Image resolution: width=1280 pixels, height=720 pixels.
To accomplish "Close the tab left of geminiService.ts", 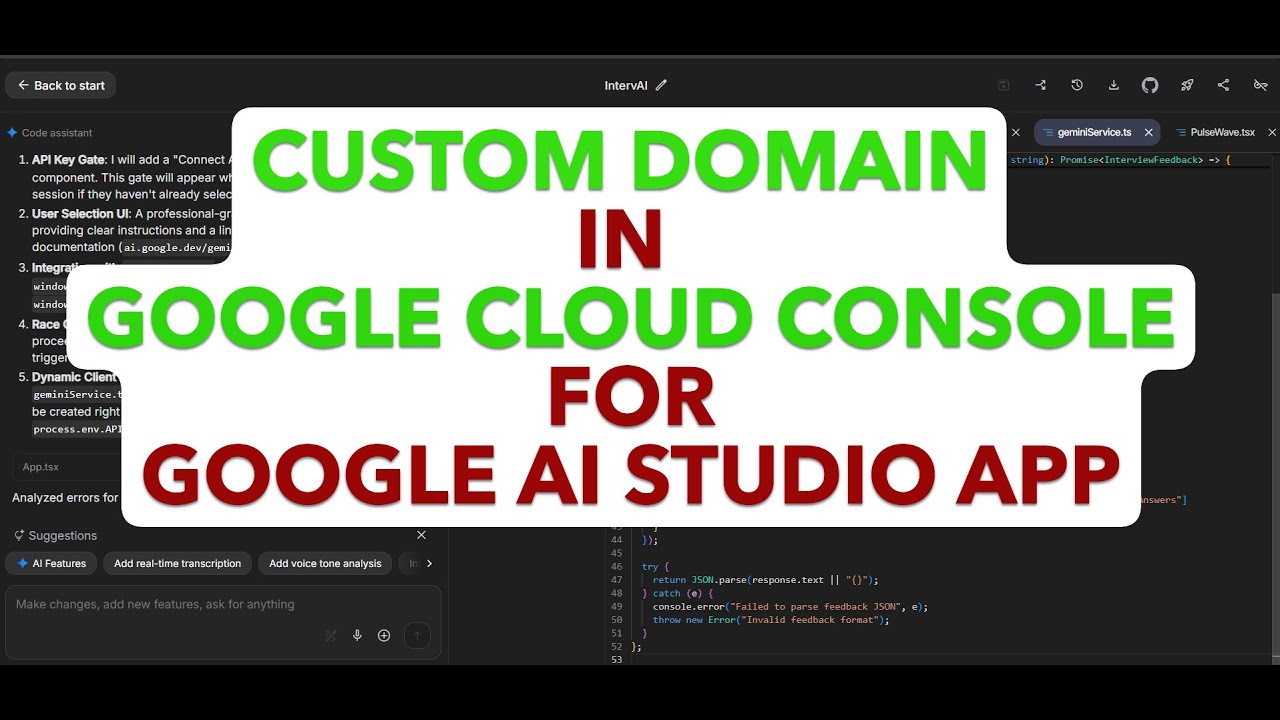I will click(x=1015, y=132).
